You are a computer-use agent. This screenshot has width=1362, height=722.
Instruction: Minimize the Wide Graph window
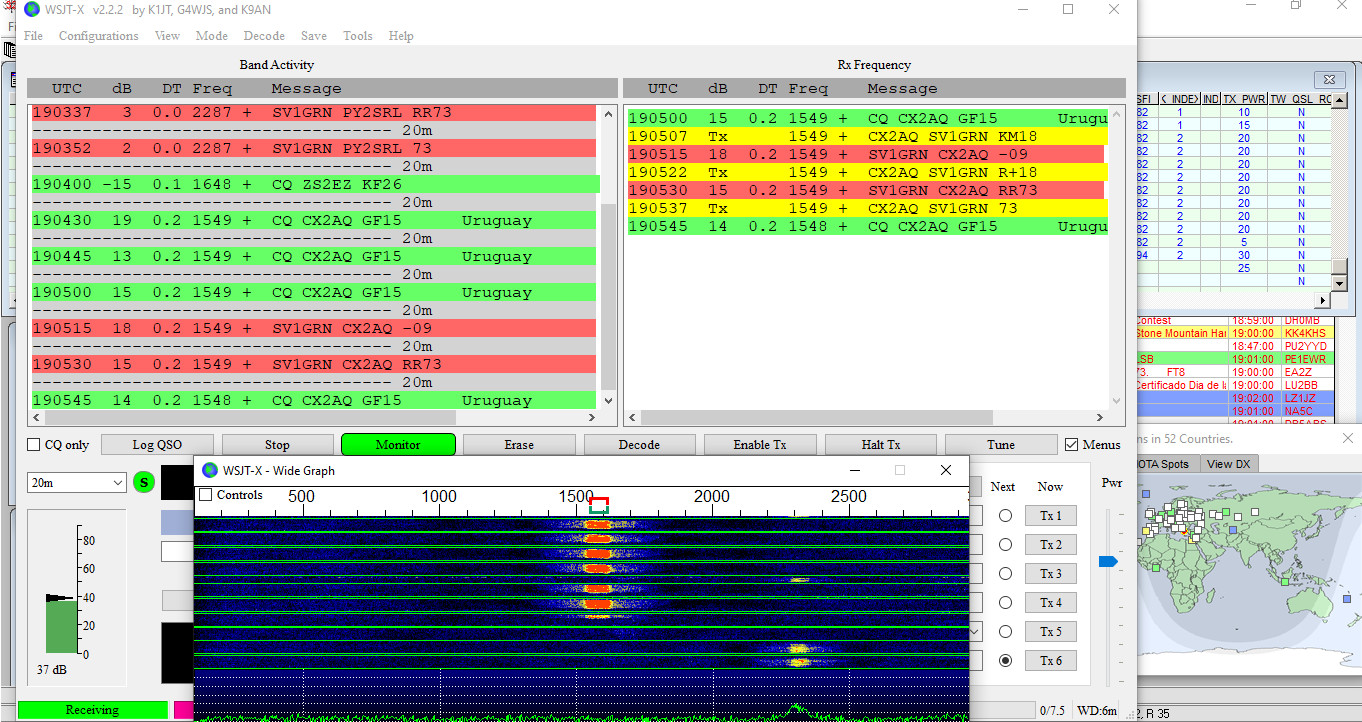[855, 470]
